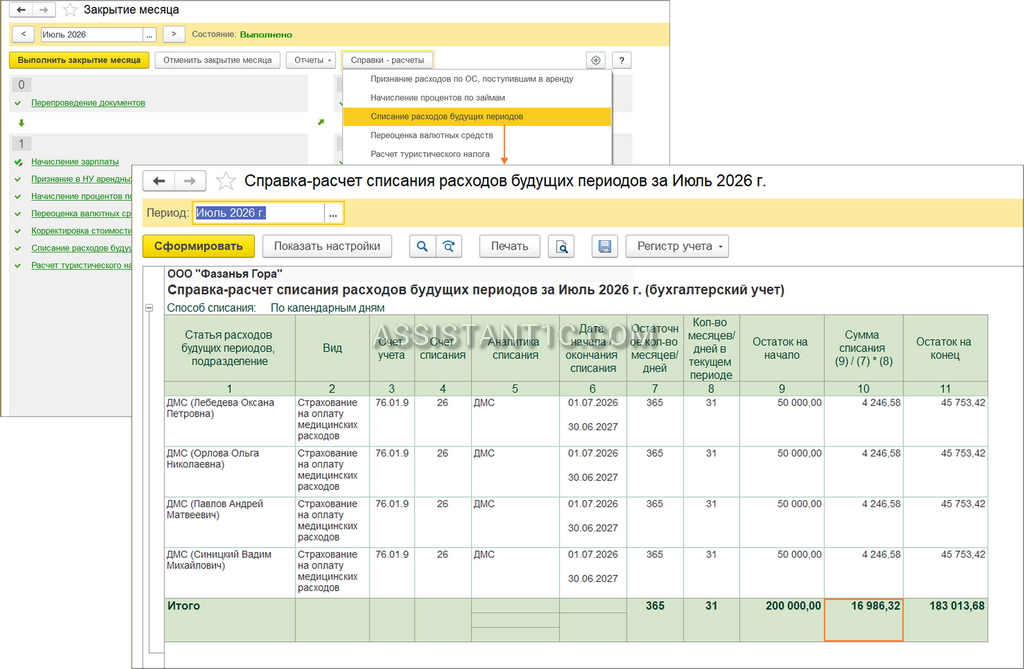The width and height of the screenshot is (1024, 669).
Task: Open the Справки - расчеты dropdown menu
Action: pos(387,60)
